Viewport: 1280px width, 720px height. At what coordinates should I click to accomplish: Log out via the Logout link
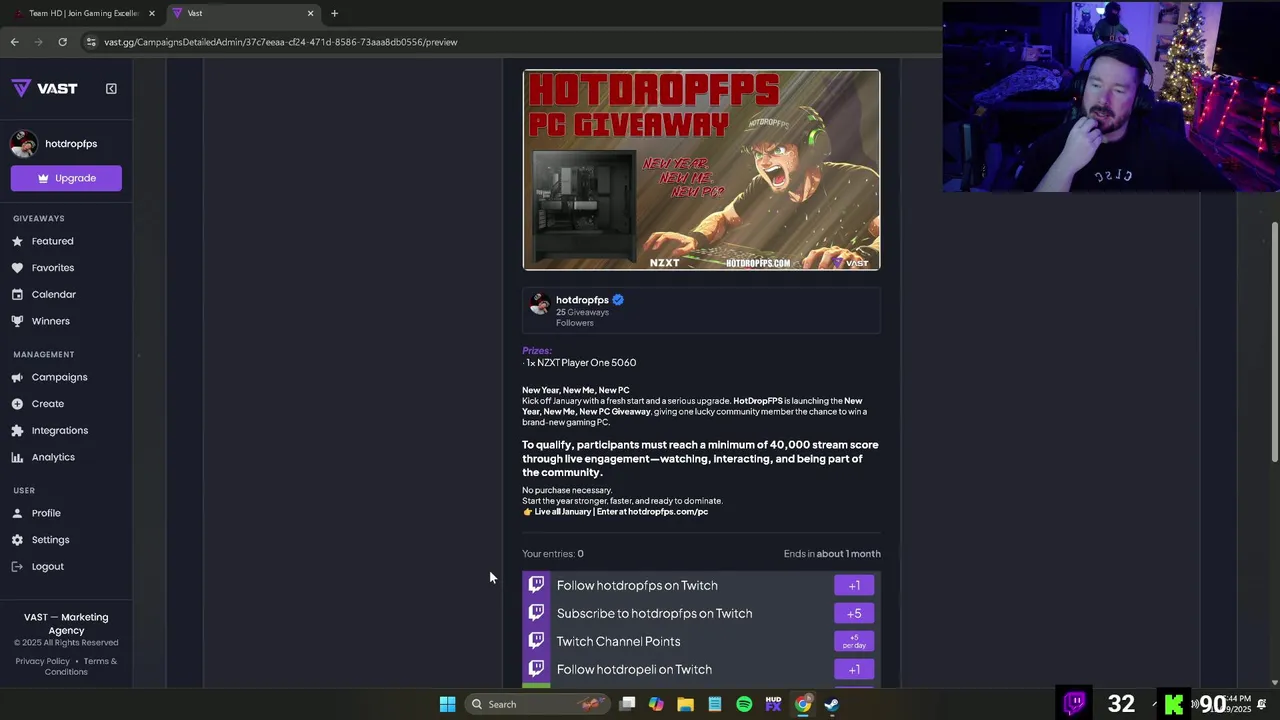pos(48,567)
